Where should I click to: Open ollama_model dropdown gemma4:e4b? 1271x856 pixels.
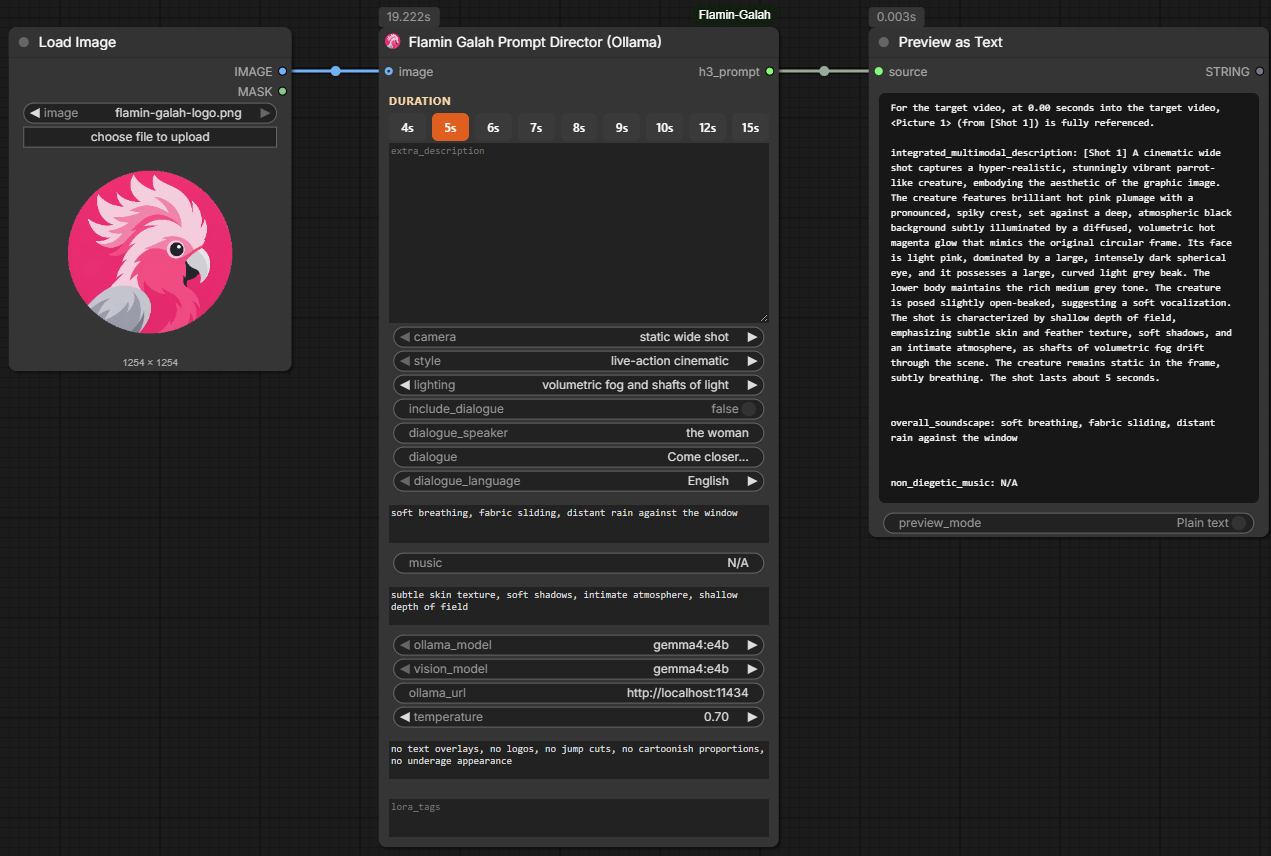[579, 645]
